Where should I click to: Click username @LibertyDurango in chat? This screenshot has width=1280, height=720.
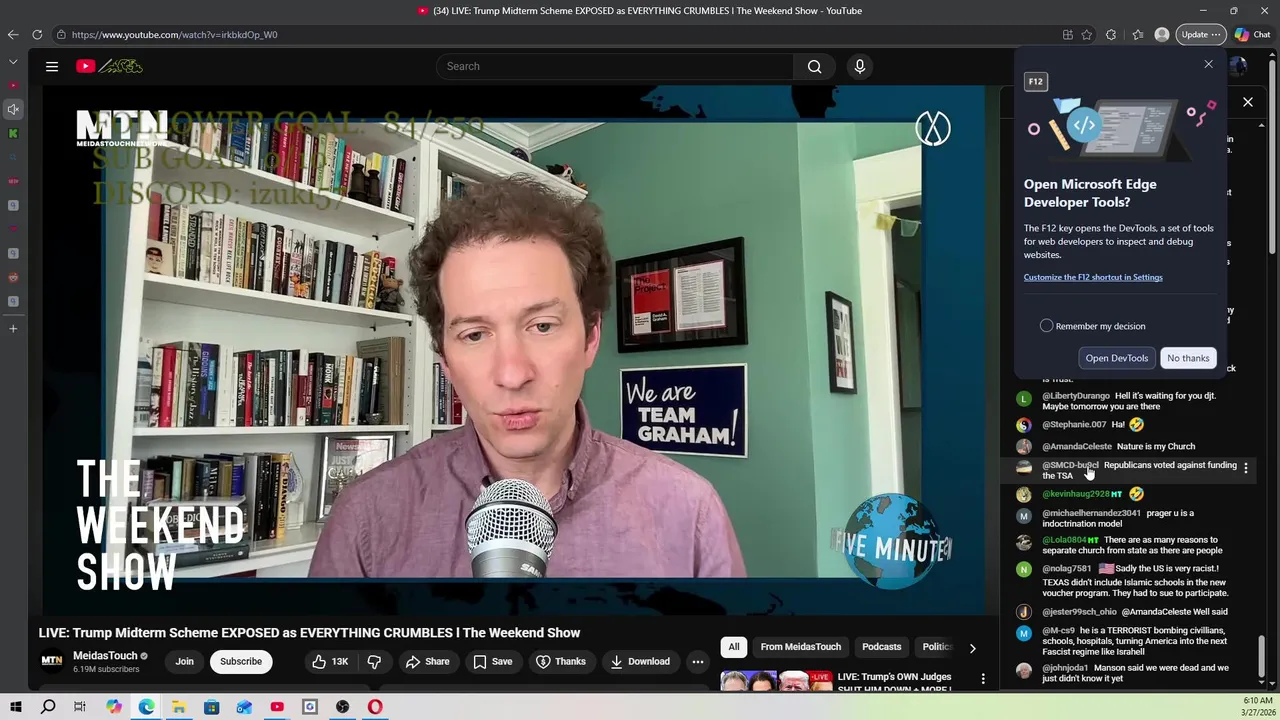pos(1076,396)
